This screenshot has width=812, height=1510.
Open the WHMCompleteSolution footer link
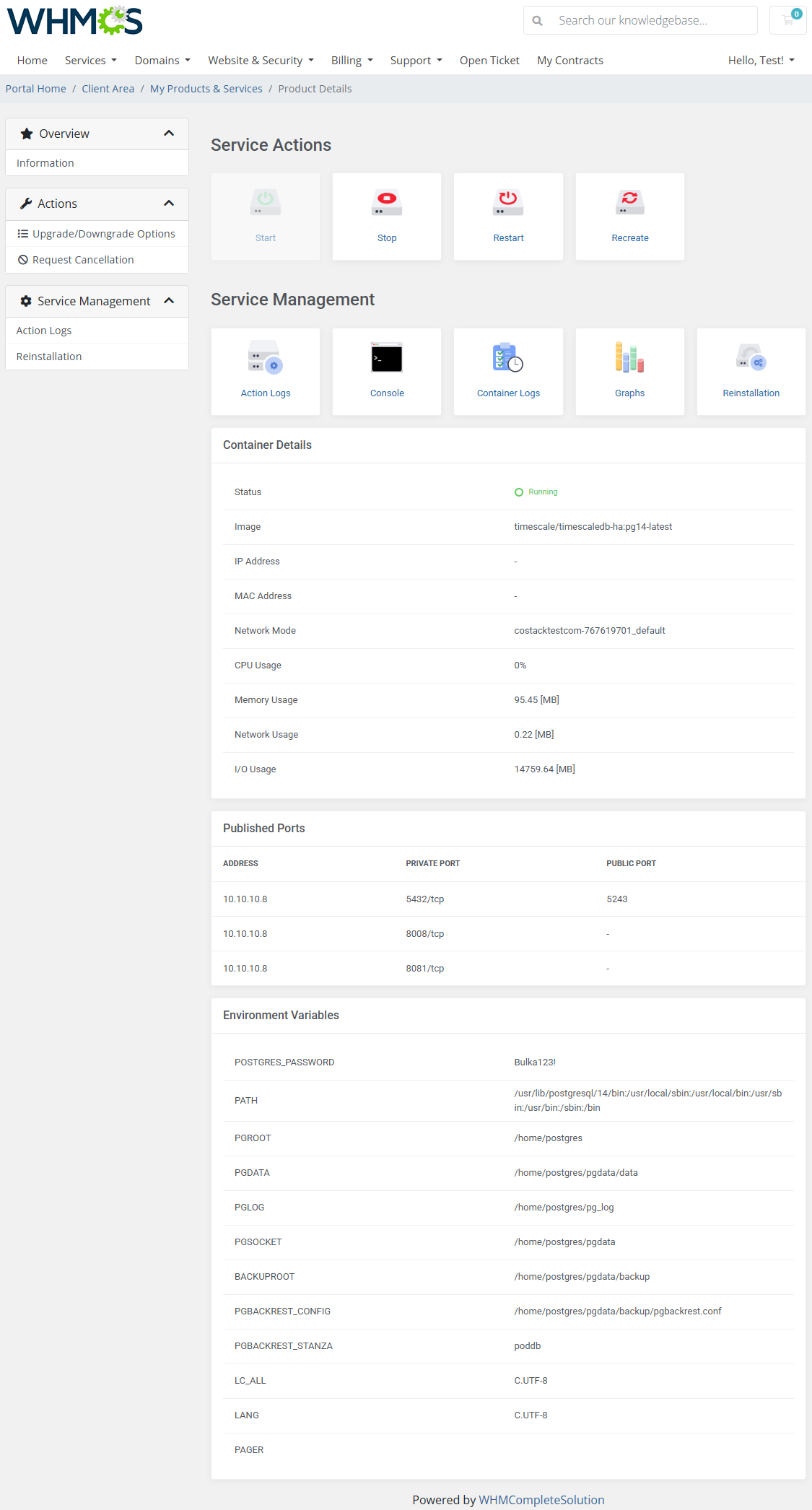(541, 1500)
